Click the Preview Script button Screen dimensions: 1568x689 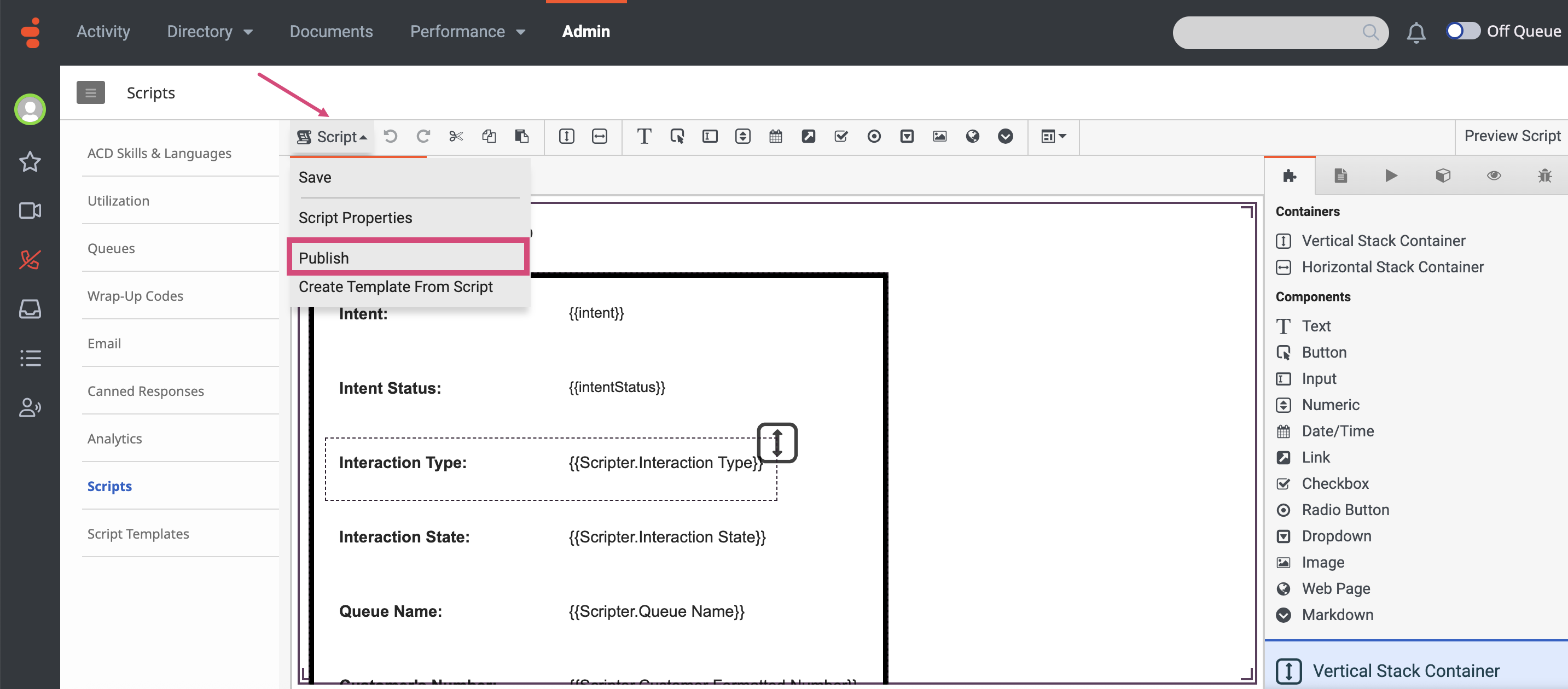(x=1512, y=136)
